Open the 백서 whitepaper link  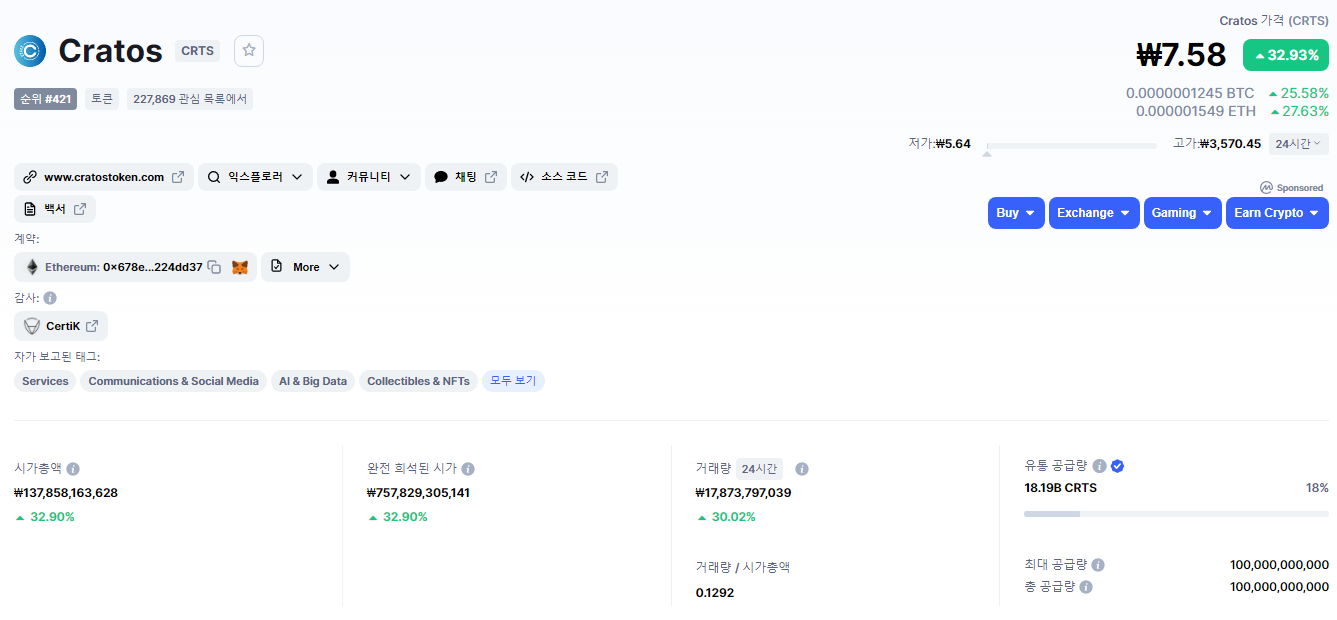coord(55,209)
